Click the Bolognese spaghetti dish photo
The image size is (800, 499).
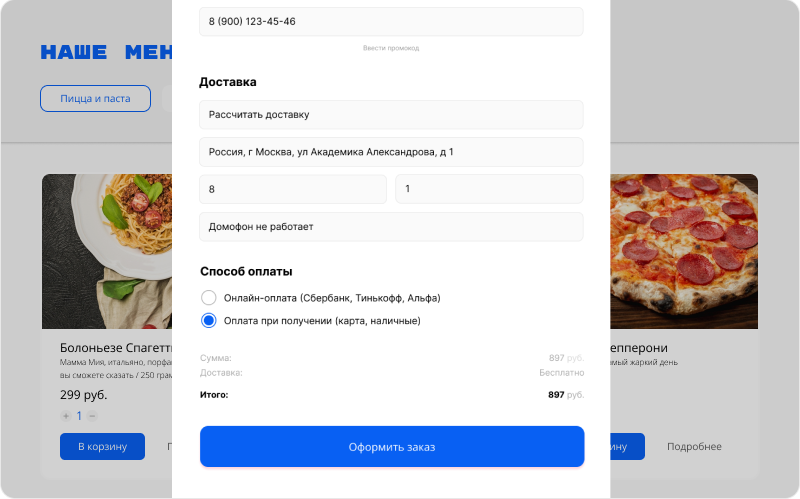click(x=105, y=250)
